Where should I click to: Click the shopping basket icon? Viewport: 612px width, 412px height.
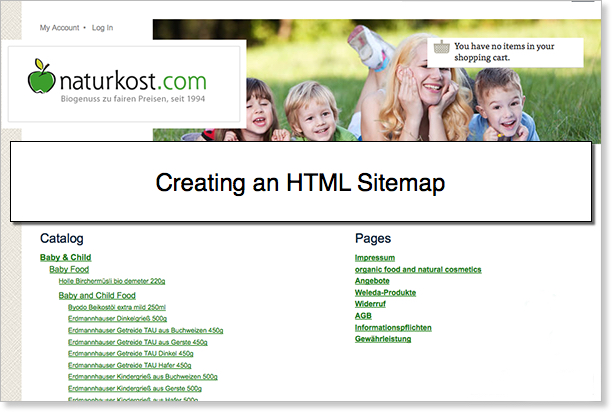pos(441,47)
